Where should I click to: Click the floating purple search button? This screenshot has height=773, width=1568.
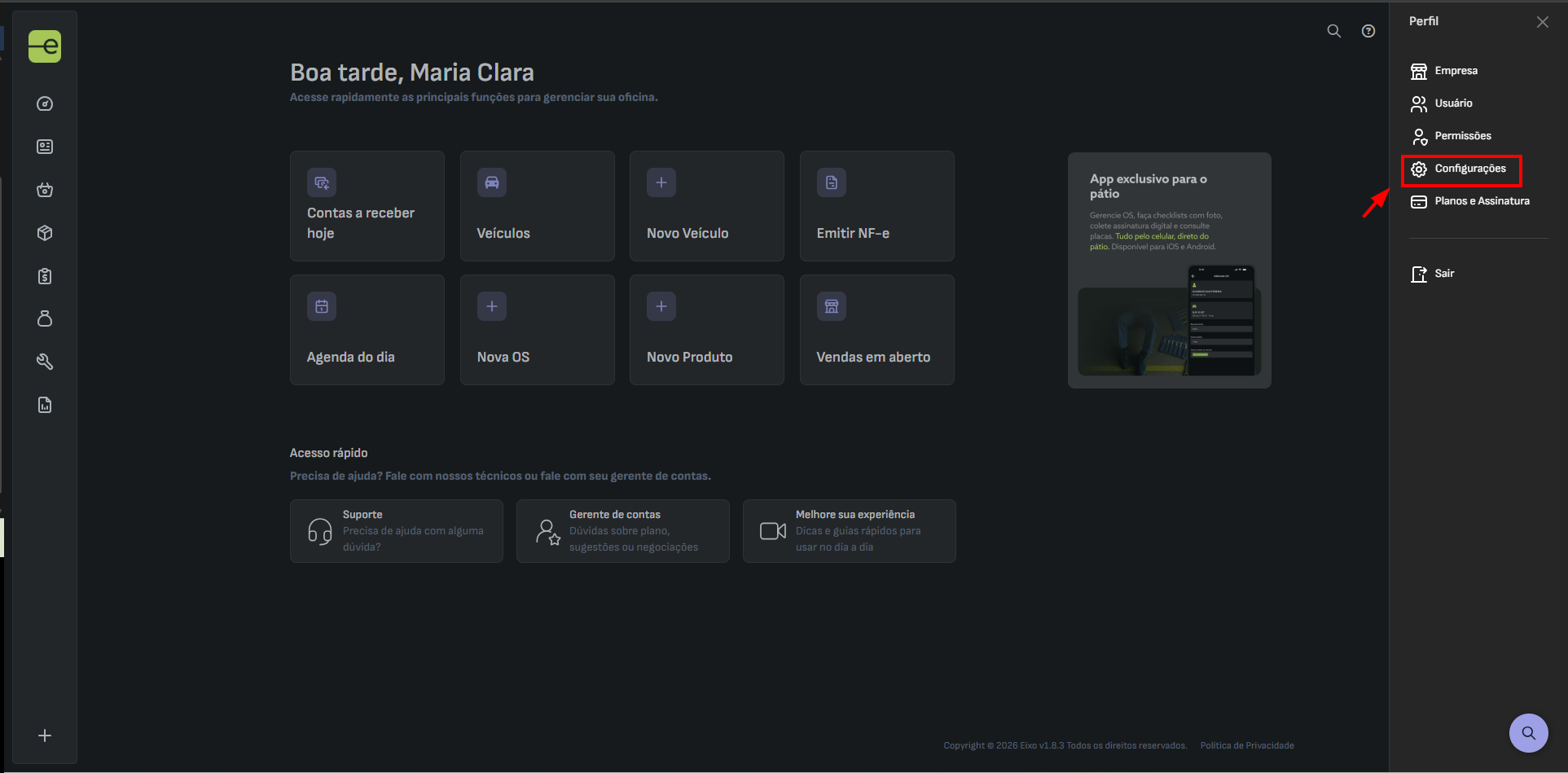pos(1529,733)
